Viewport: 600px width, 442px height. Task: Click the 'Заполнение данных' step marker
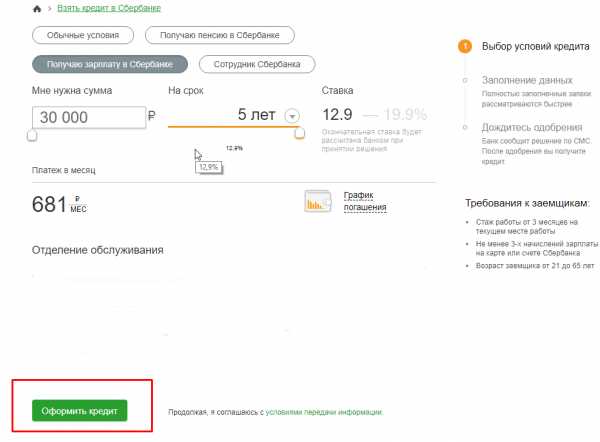464,79
